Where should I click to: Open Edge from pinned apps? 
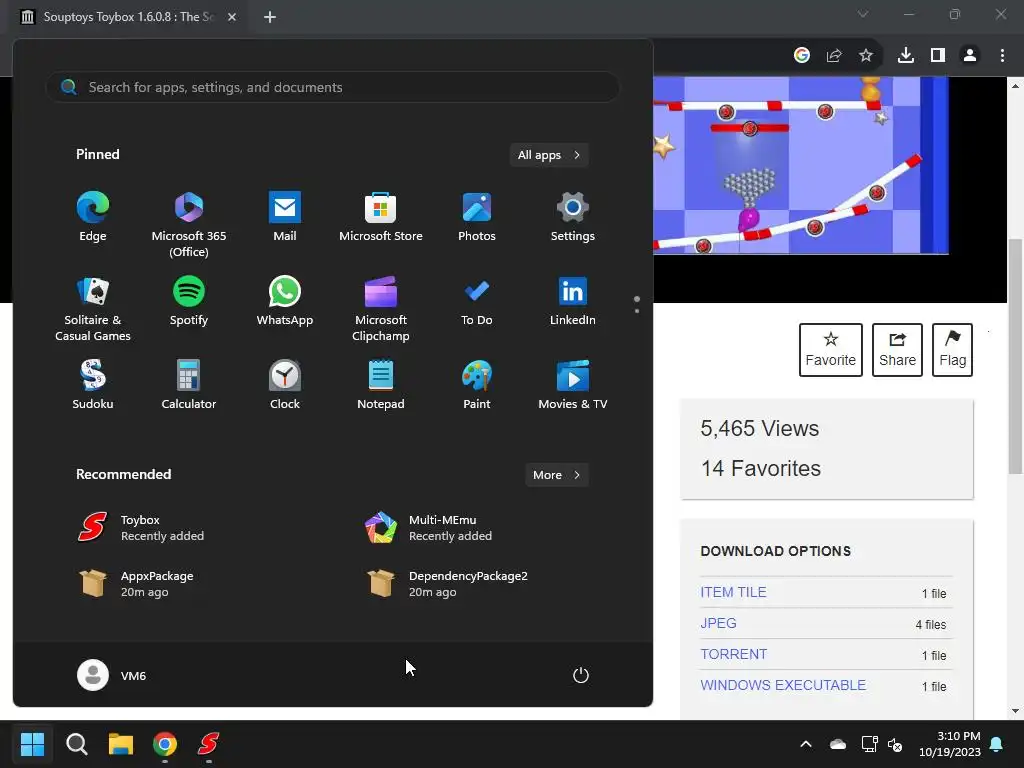[93, 217]
